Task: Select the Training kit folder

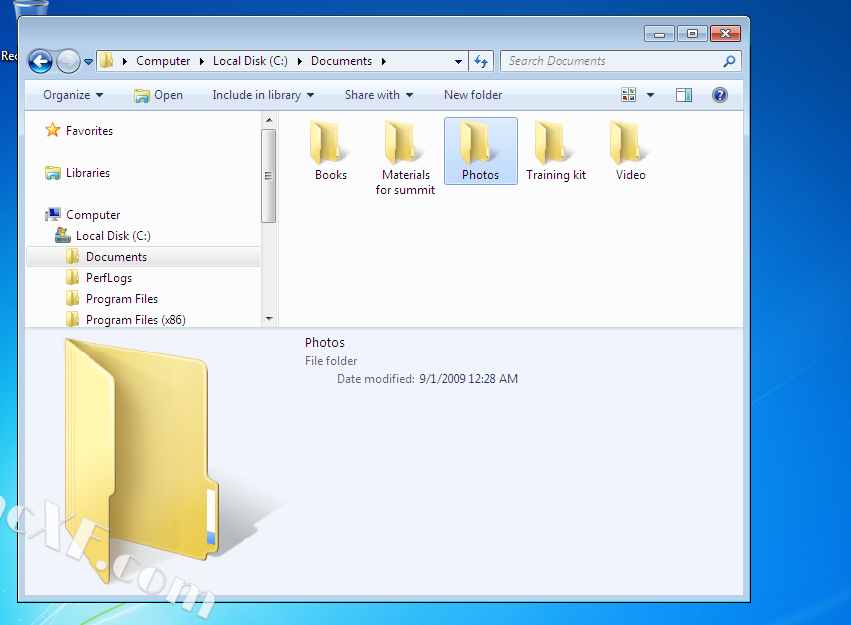Action: [x=556, y=151]
